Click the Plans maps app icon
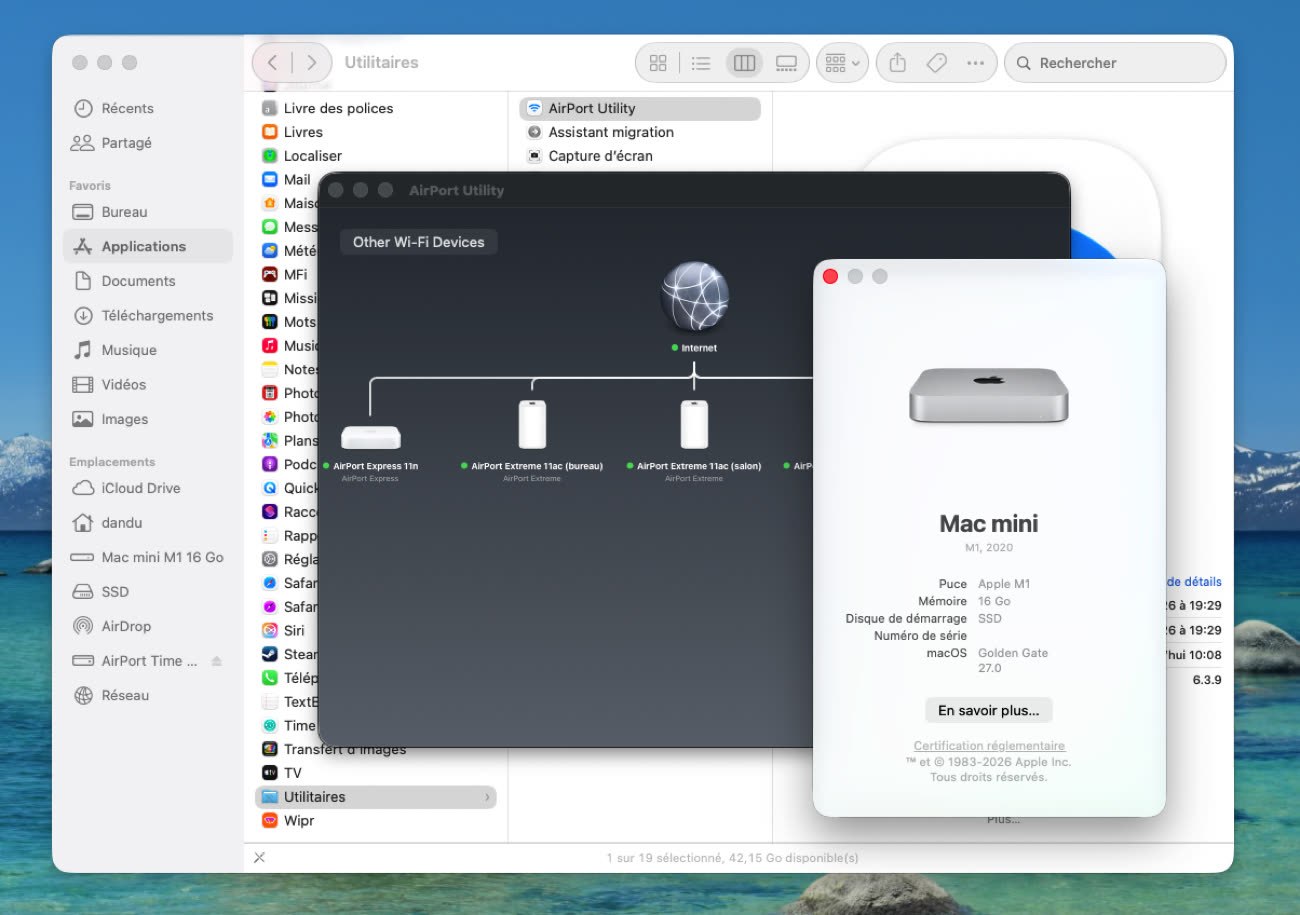Screen dimensions: 1300x915 pos(269,440)
